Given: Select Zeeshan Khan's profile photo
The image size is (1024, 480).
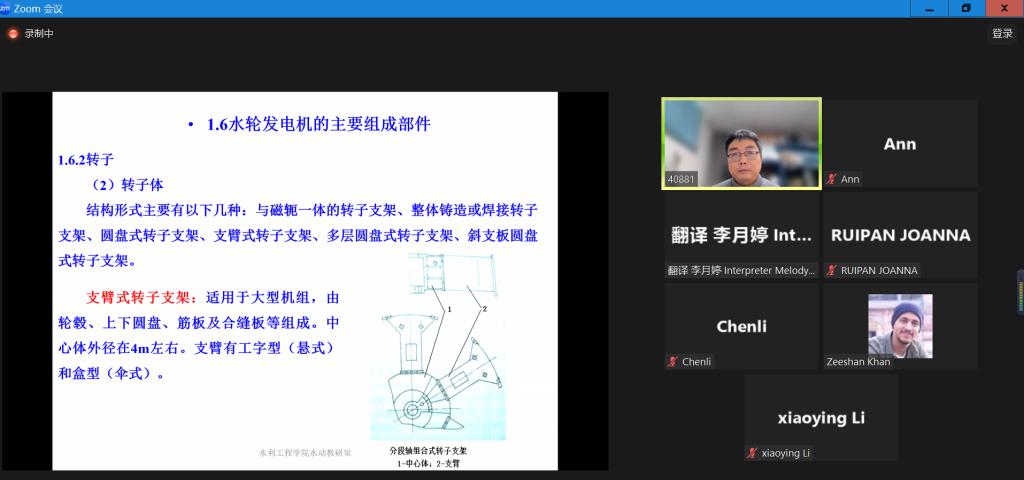Looking at the screenshot, I should 899,326.
